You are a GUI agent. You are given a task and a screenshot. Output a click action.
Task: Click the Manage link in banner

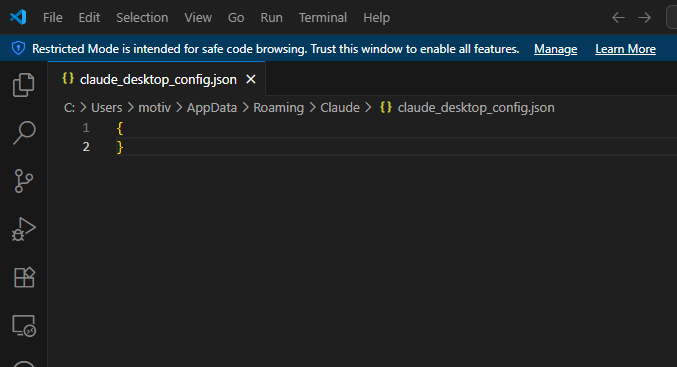(x=556, y=49)
